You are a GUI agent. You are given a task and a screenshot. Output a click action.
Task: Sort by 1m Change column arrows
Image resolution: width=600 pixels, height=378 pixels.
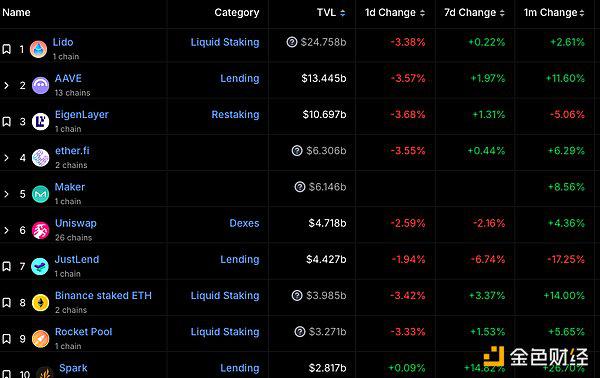click(x=582, y=13)
